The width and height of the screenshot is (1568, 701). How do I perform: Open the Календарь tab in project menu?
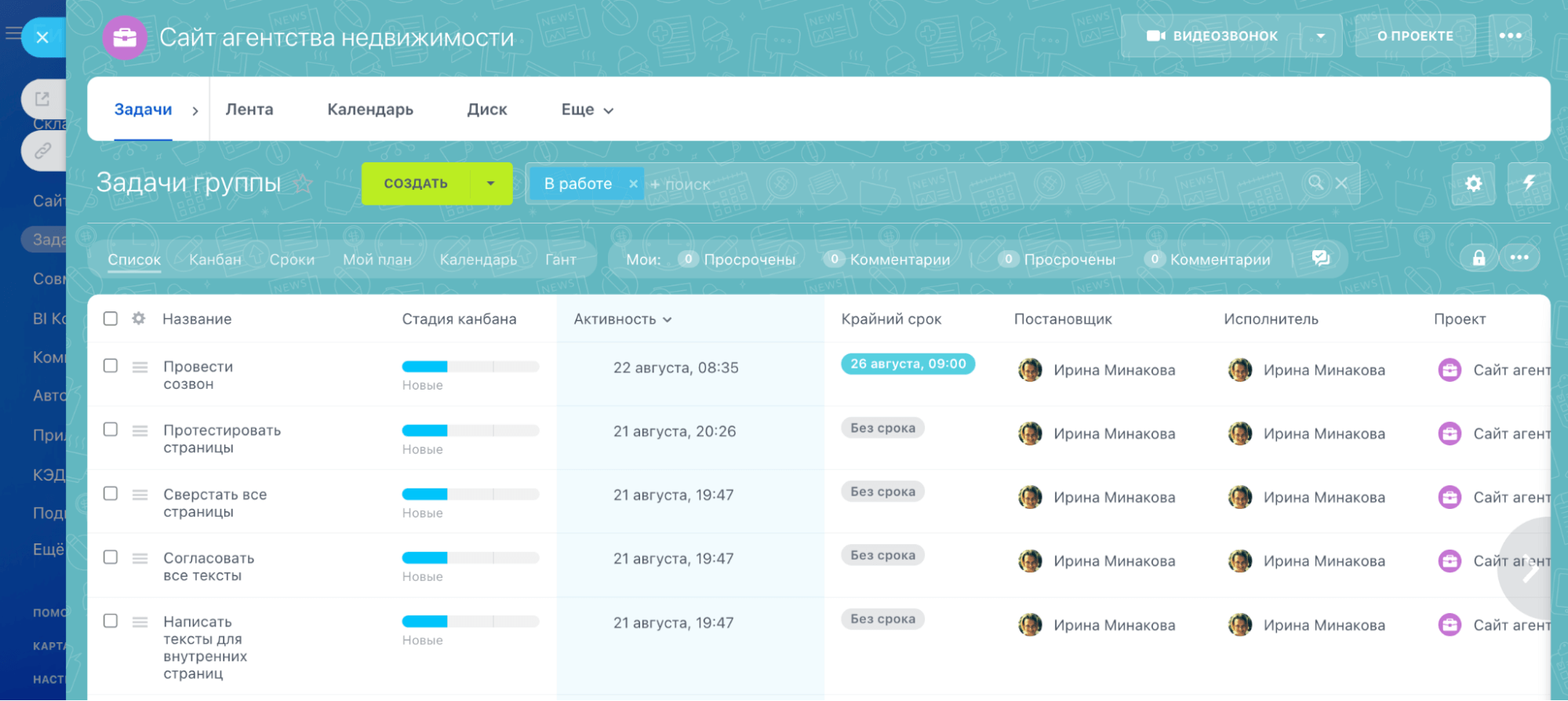point(370,110)
